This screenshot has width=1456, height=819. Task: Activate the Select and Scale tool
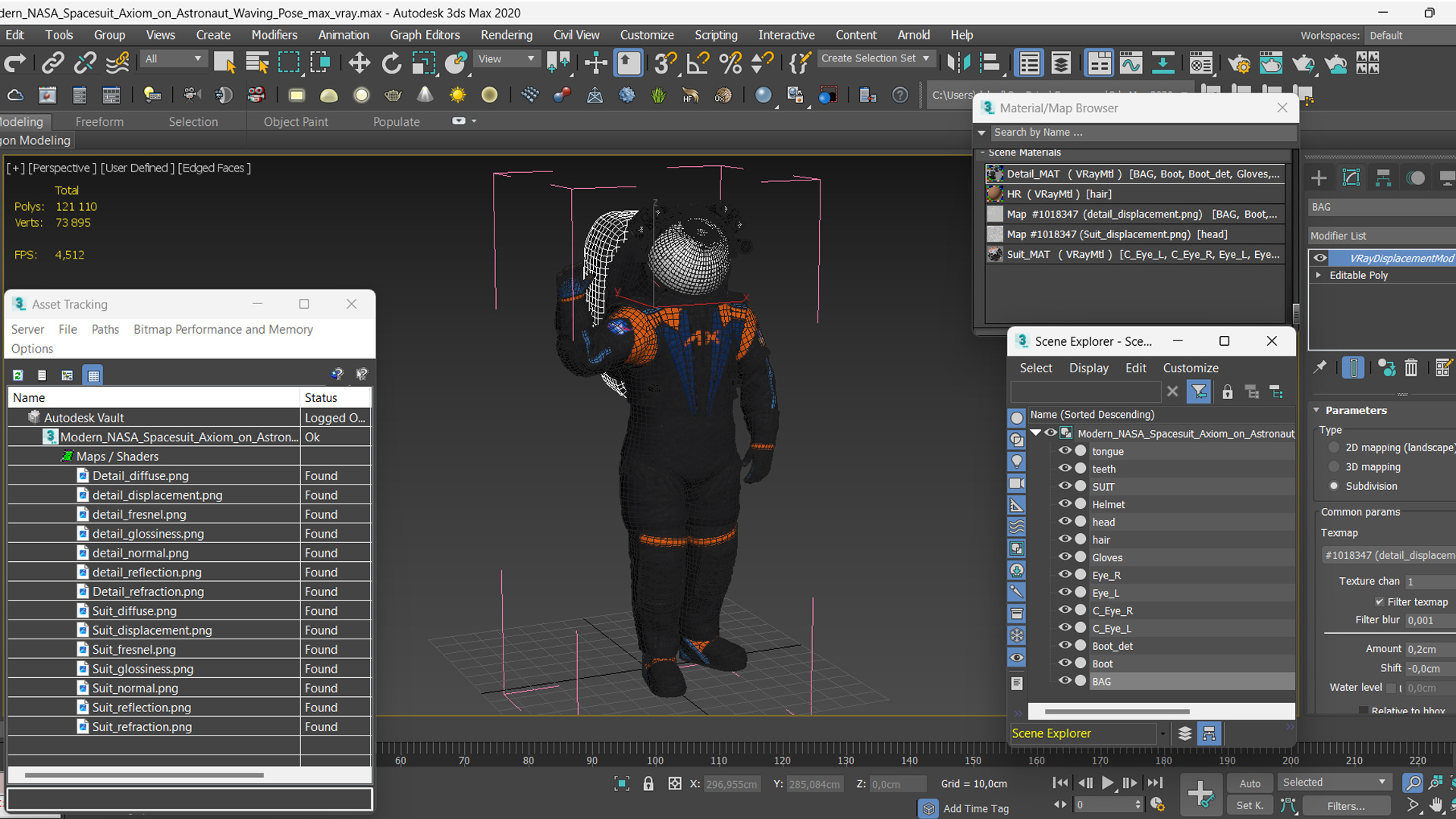pos(423,63)
